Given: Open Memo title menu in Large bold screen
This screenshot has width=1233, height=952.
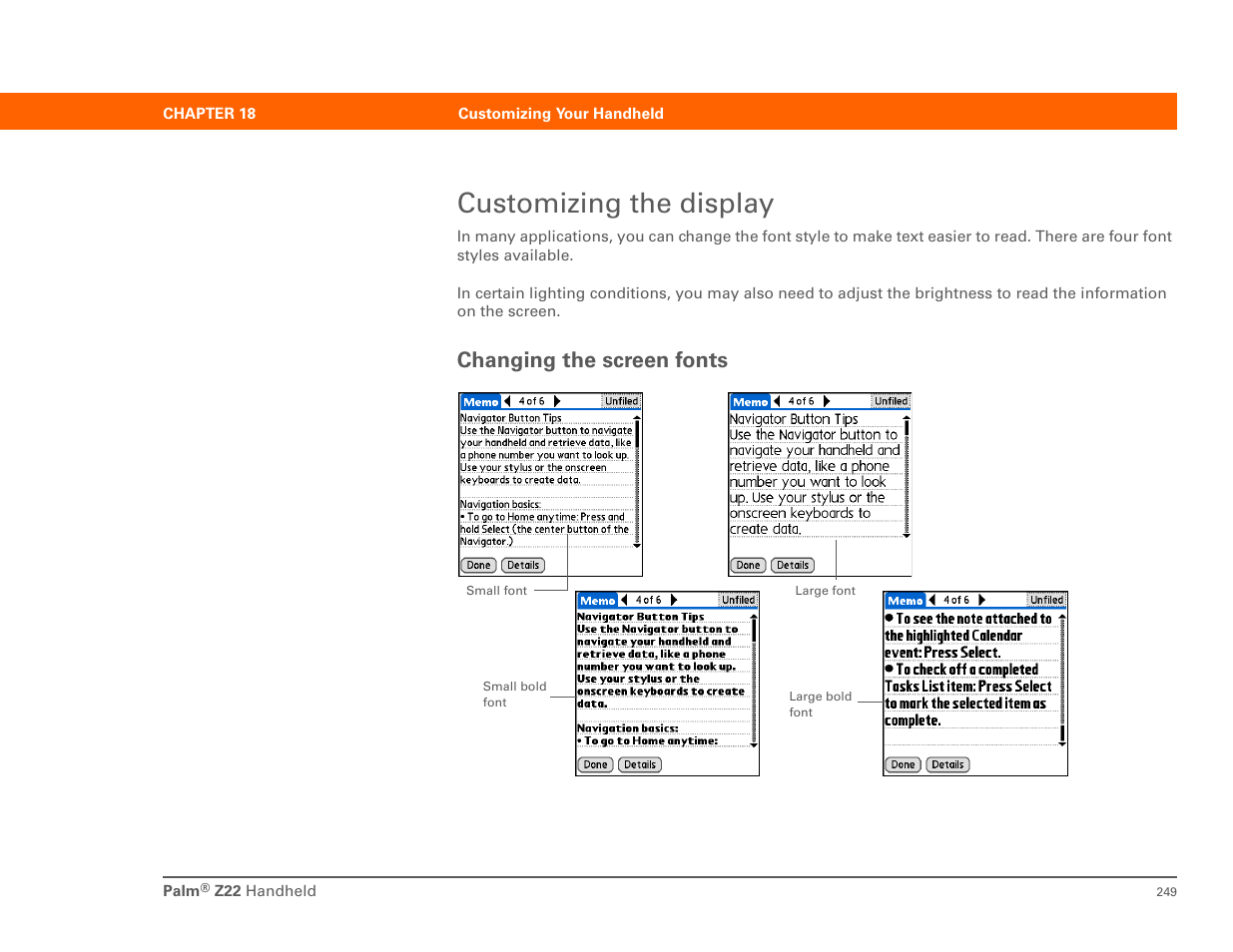Looking at the screenshot, I should coord(905,601).
